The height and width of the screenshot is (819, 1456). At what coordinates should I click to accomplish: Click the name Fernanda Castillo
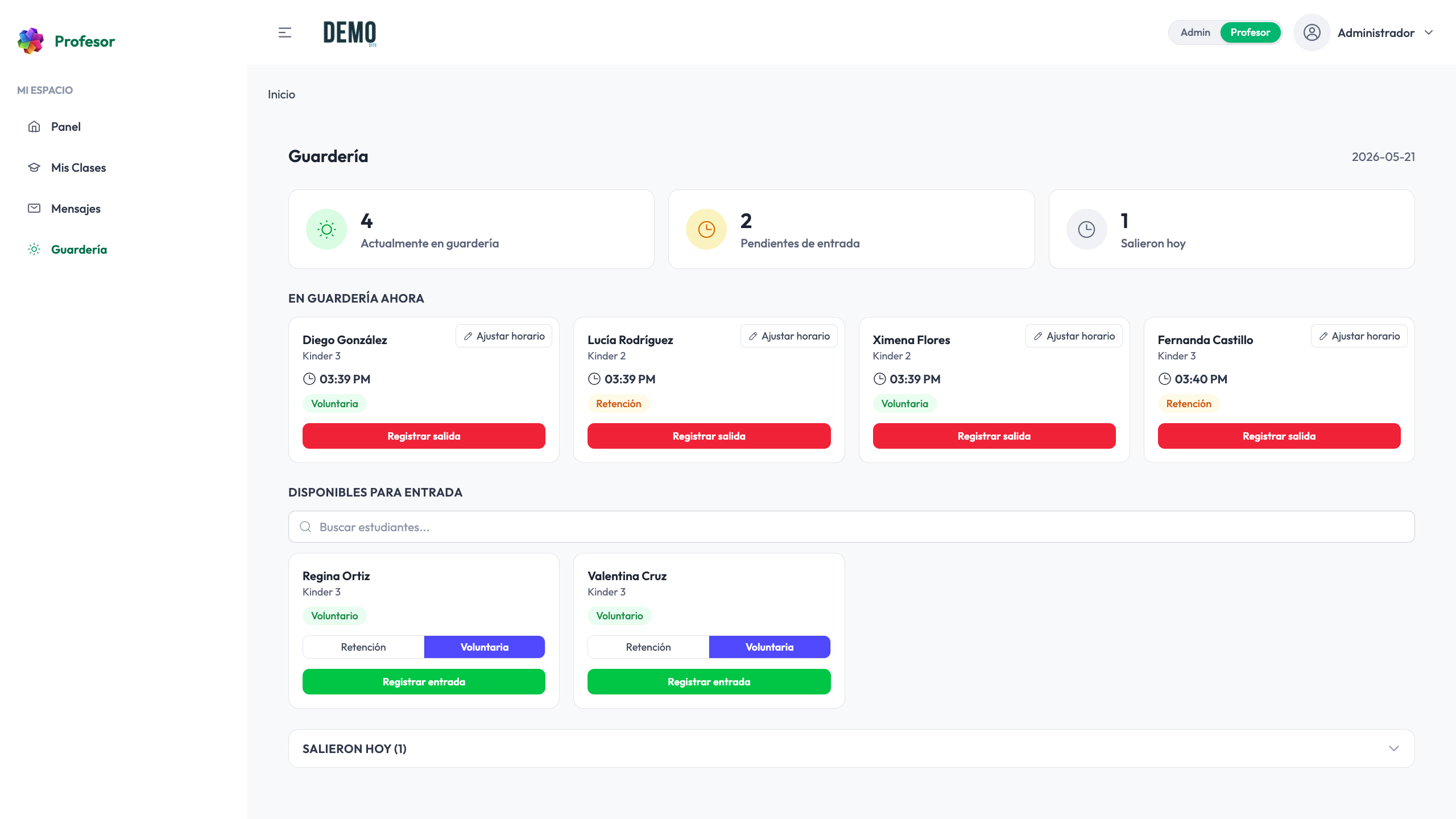[x=1205, y=340]
